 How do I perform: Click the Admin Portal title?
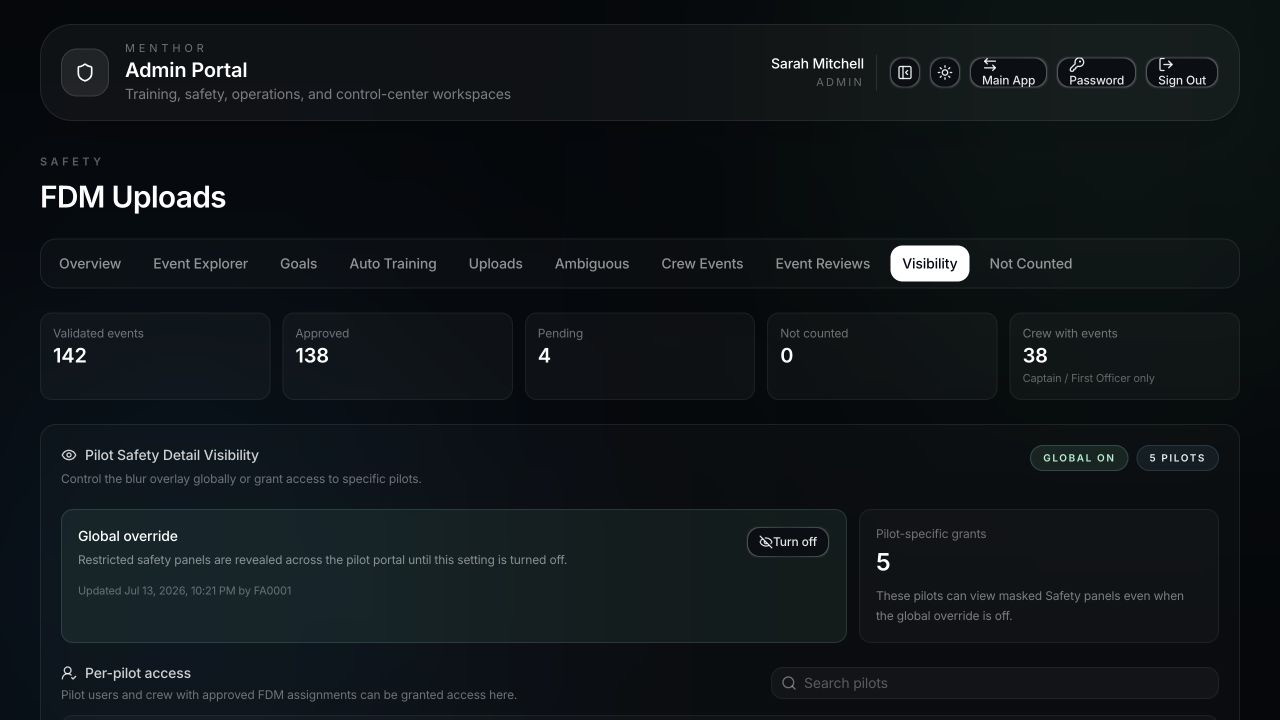pos(186,70)
